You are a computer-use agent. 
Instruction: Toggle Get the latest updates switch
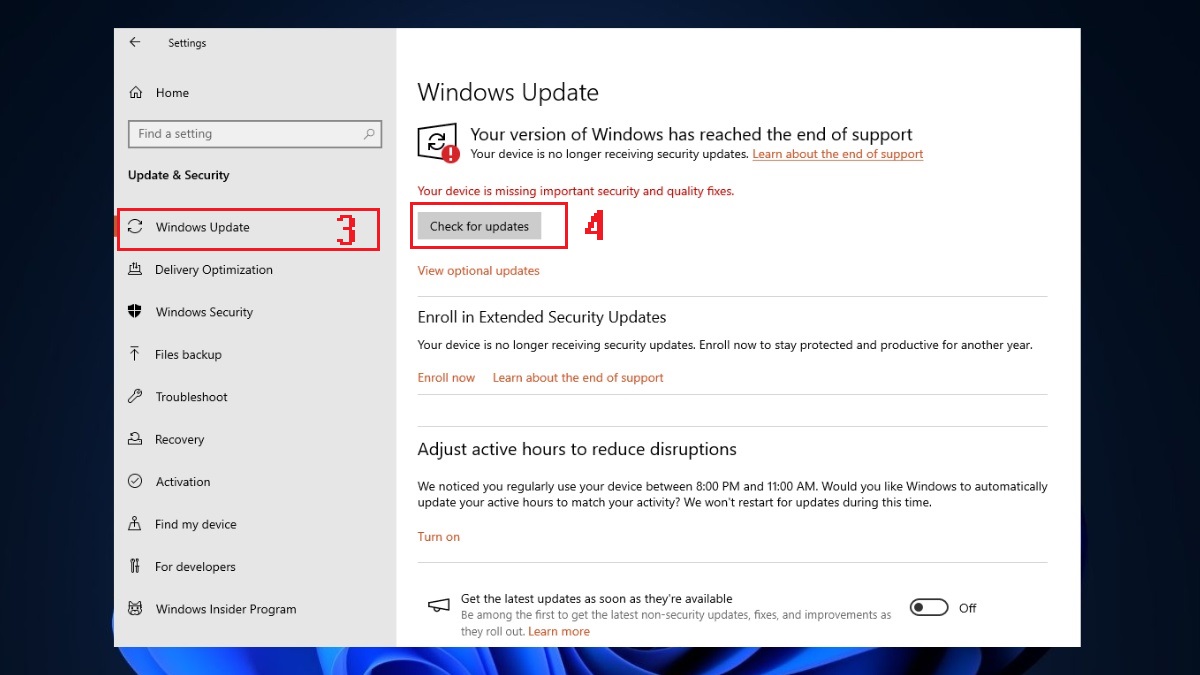(x=929, y=608)
